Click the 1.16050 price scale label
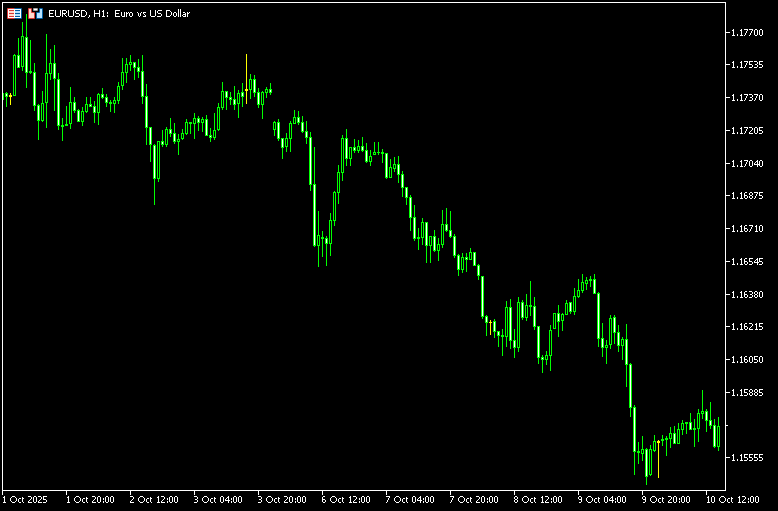 pyautogui.click(x=748, y=360)
